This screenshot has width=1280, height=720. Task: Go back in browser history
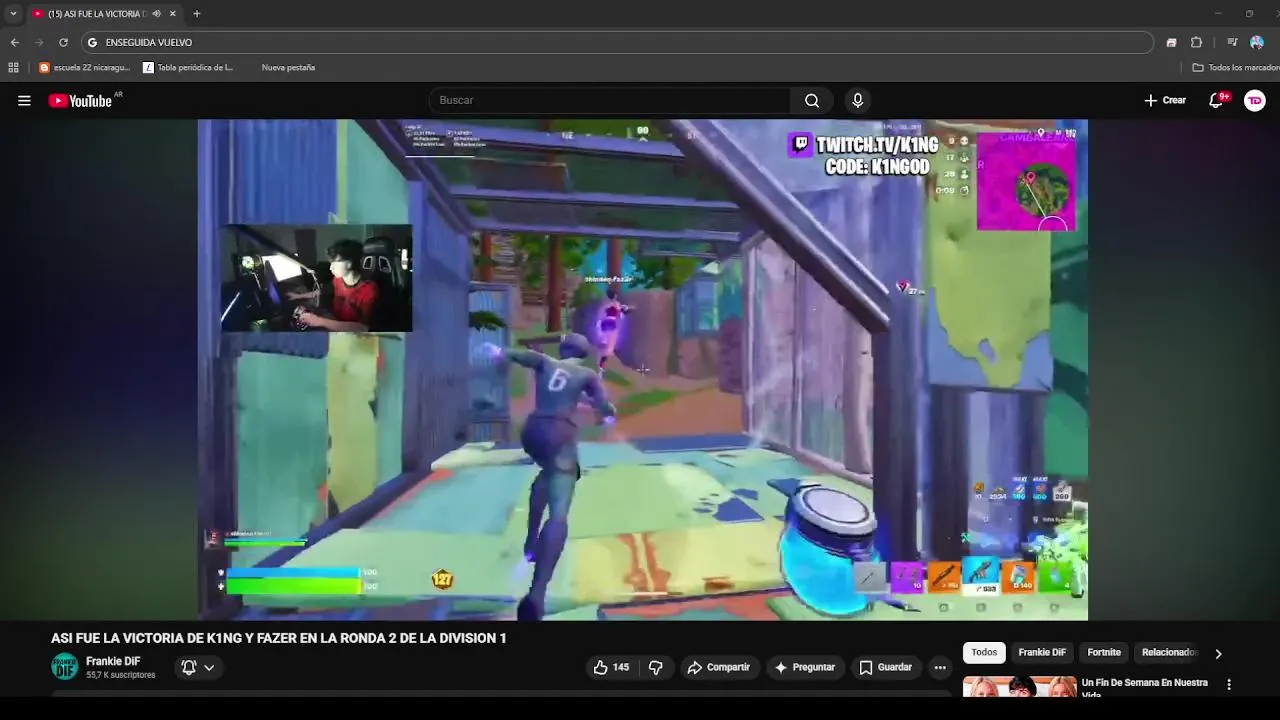click(14, 42)
